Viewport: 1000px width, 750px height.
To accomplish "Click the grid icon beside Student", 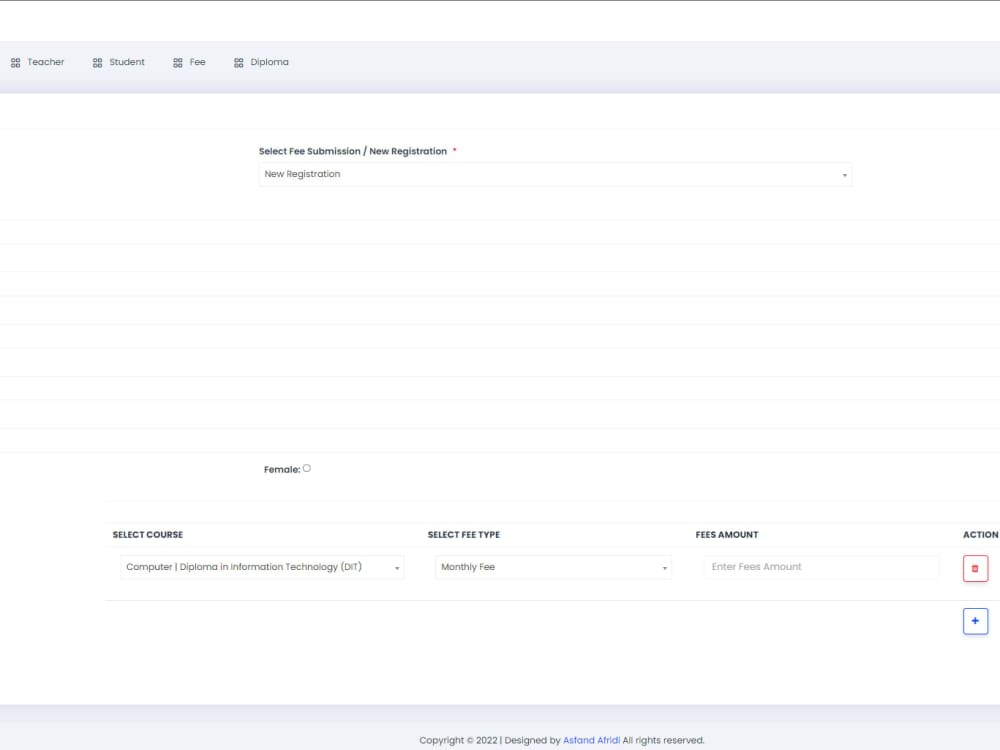I will point(96,62).
